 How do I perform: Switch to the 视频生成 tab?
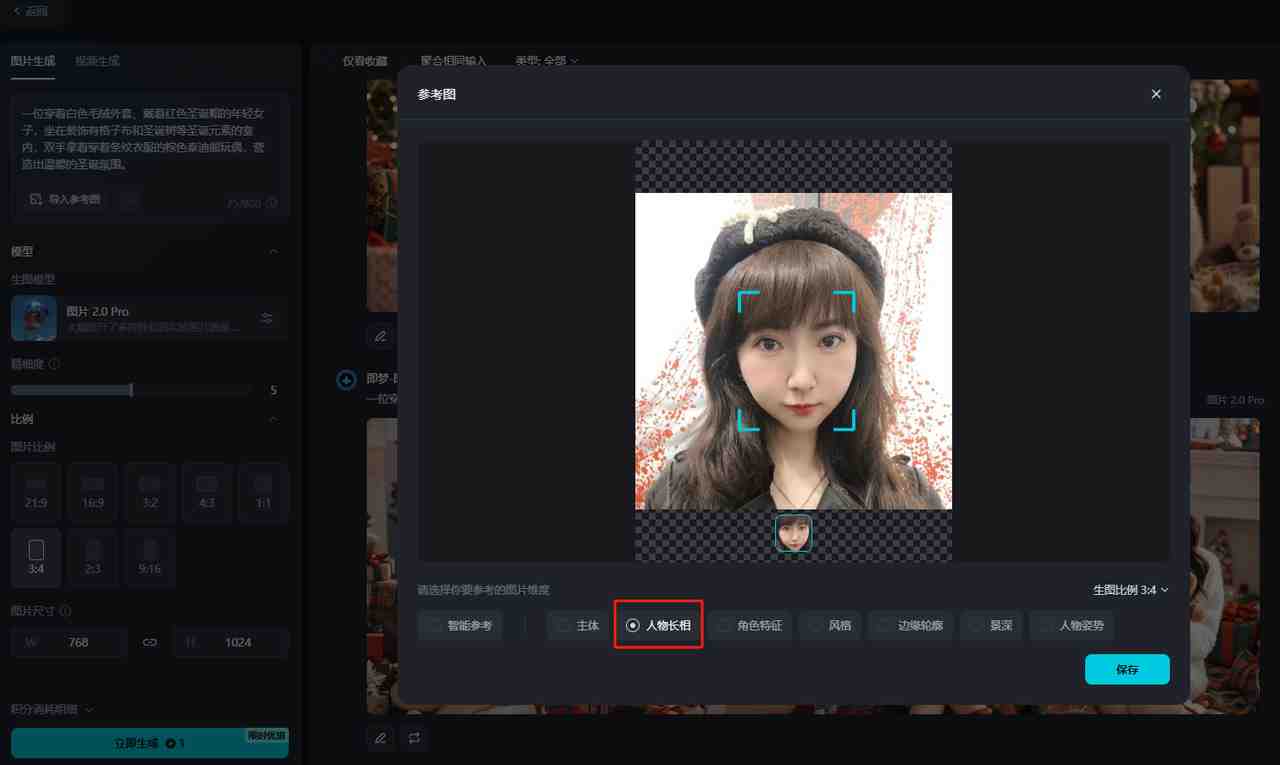[x=98, y=61]
